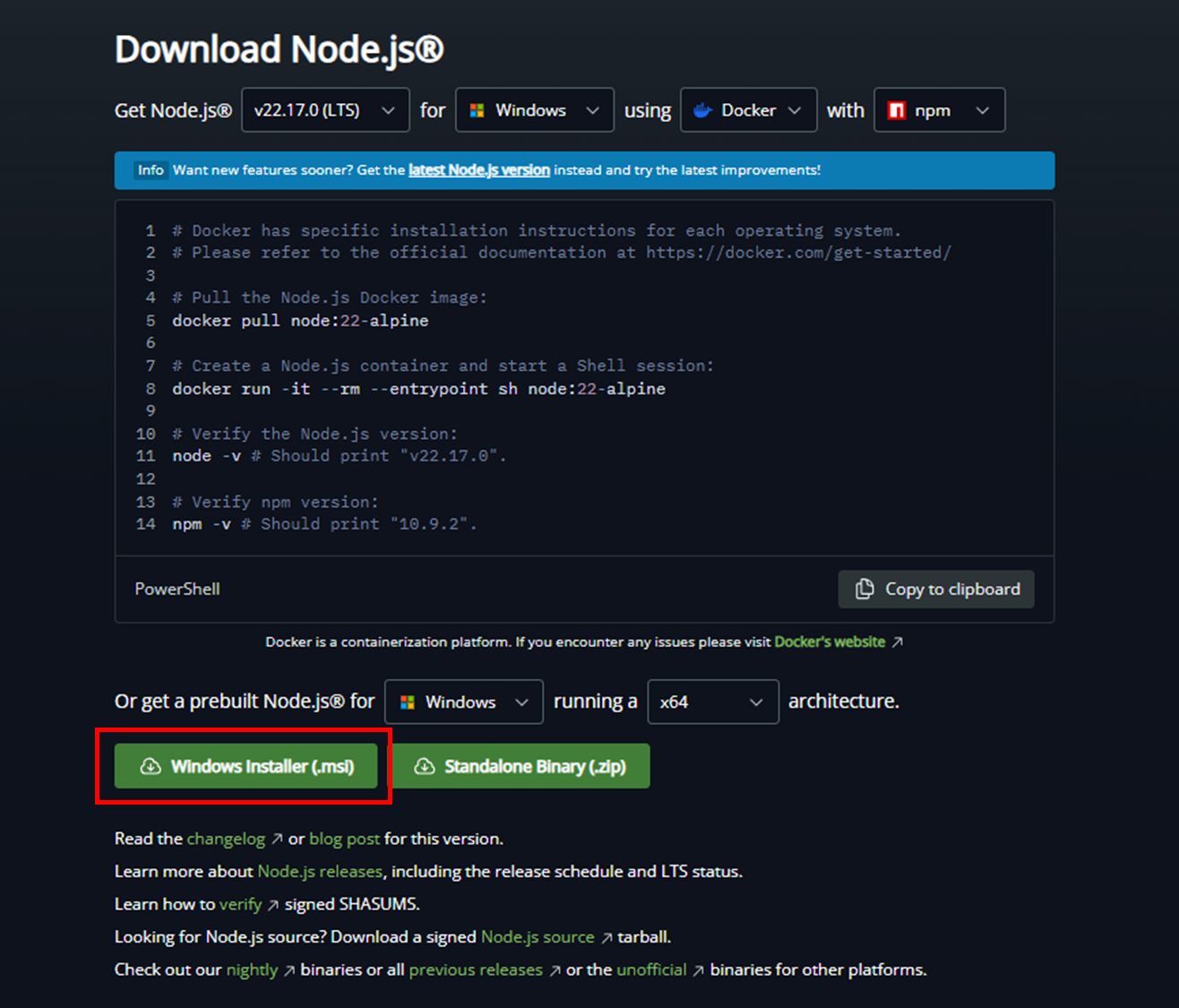1179x1008 pixels.
Task: Open the nightly binaries link
Action: point(252,969)
